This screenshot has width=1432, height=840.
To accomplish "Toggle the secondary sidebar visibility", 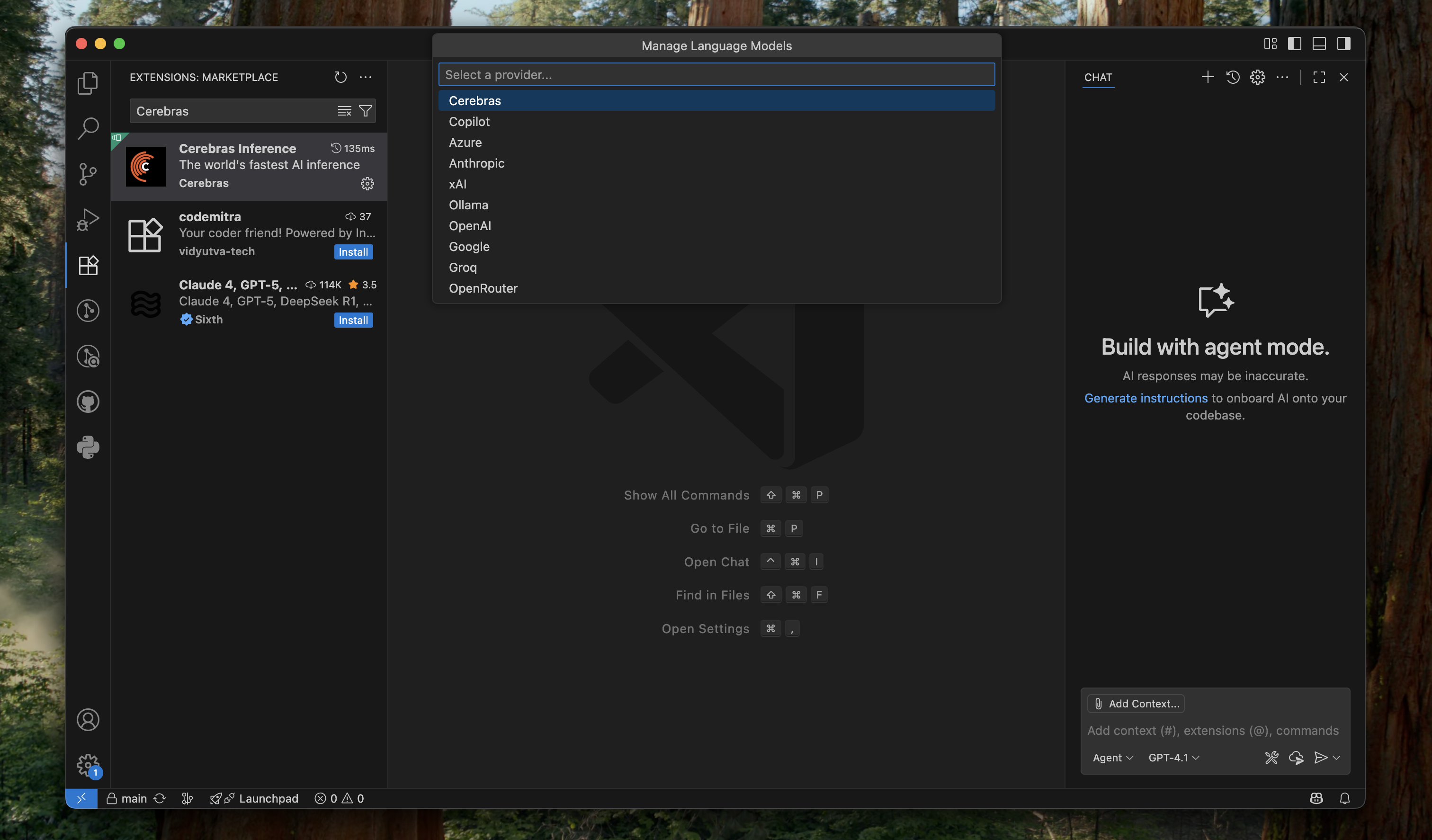I will 1343,44.
